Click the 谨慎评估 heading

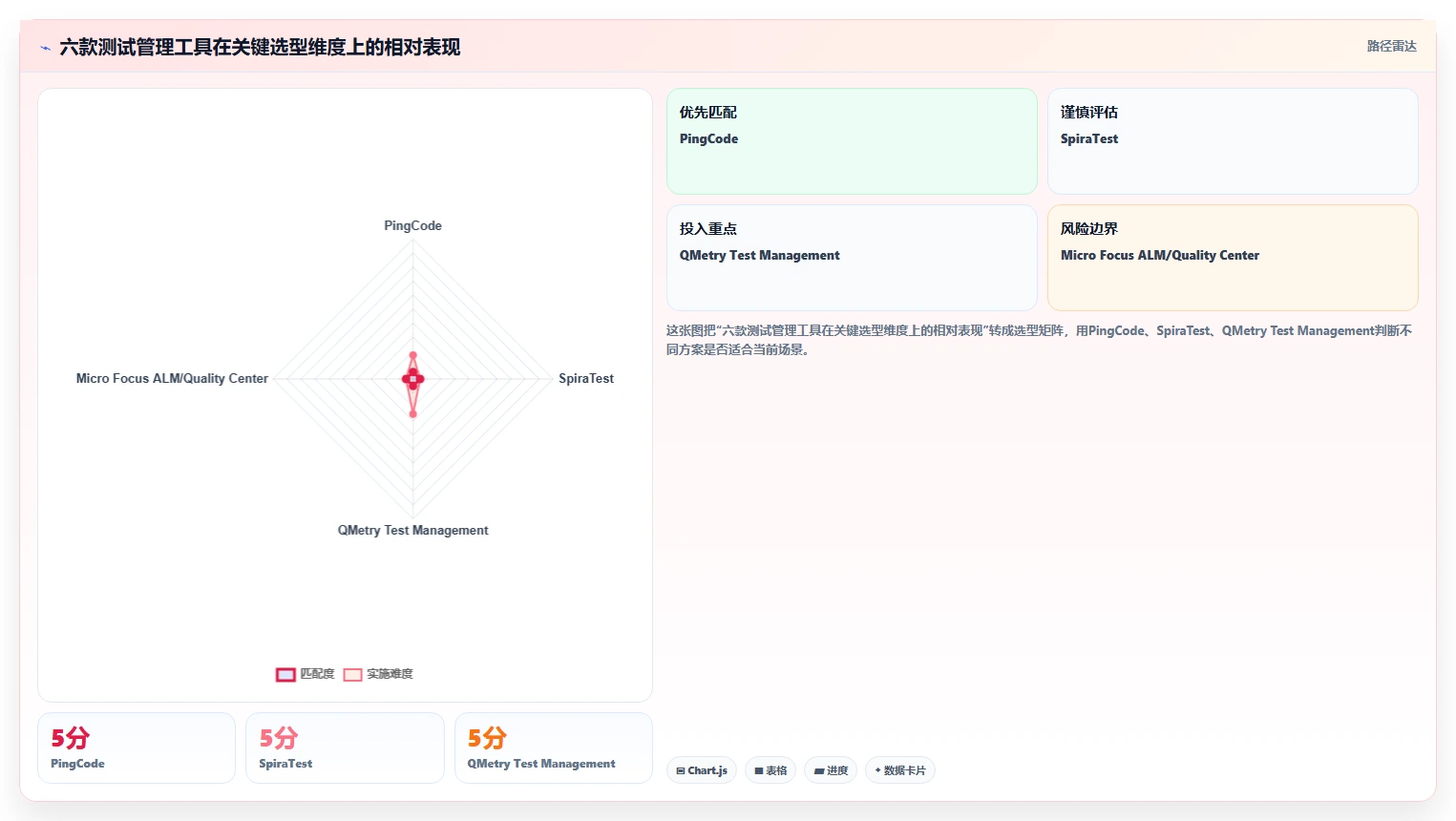click(1088, 113)
